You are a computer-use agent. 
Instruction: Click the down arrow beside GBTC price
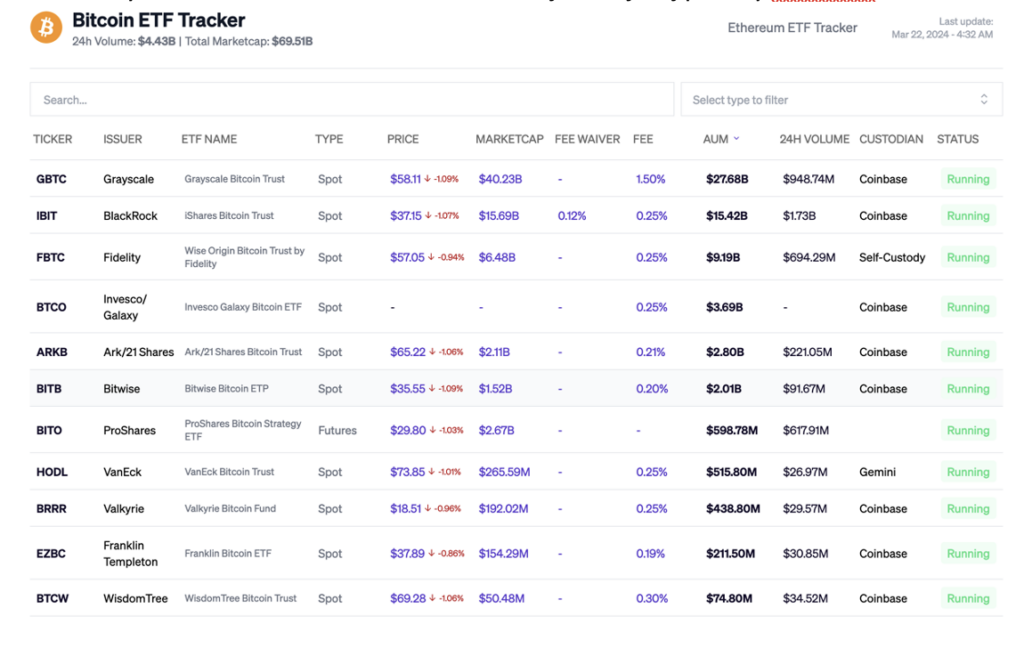pyautogui.click(x=428, y=180)
